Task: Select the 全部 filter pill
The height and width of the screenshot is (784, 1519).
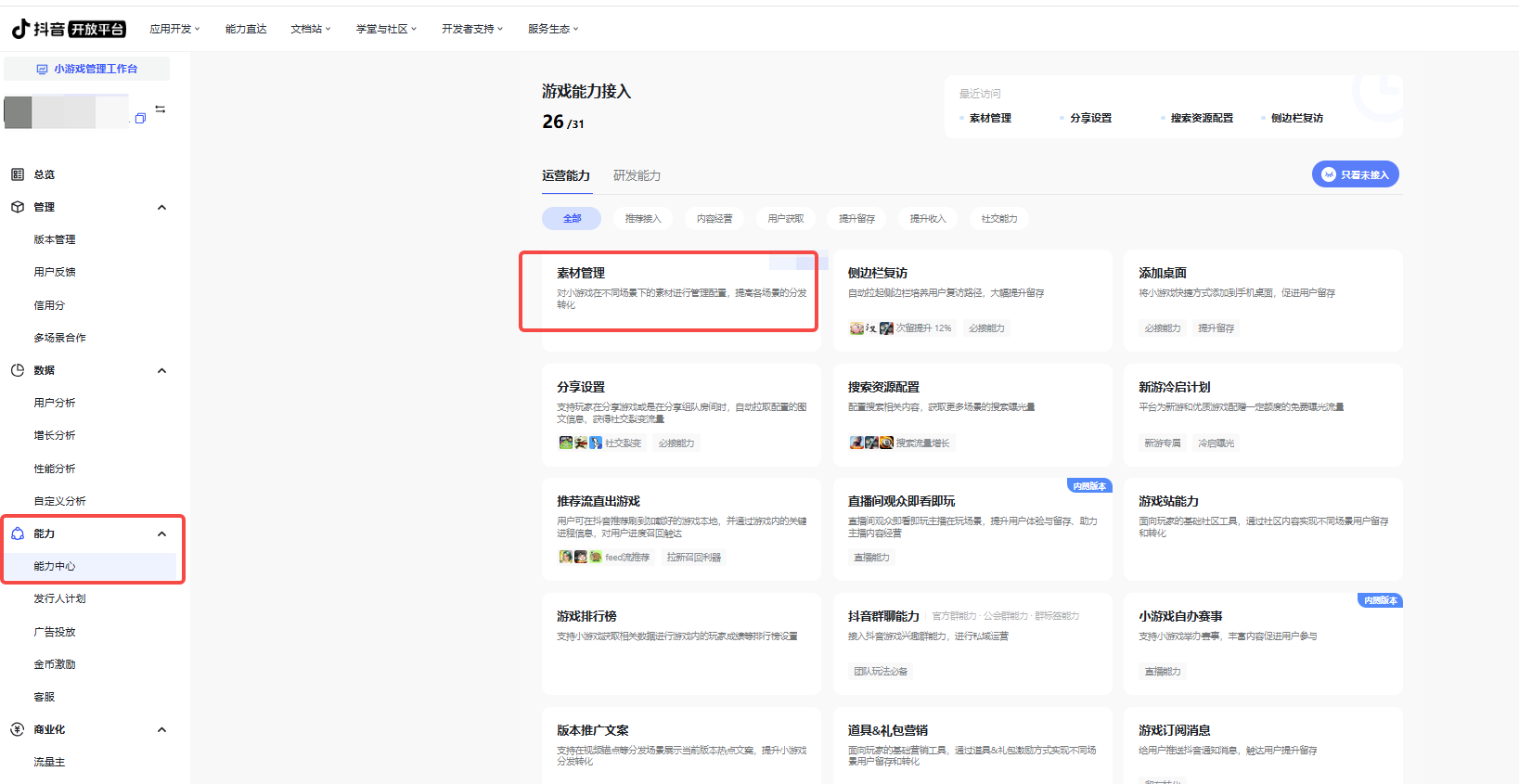Action: pyautogui.click(x=572, y=219)
